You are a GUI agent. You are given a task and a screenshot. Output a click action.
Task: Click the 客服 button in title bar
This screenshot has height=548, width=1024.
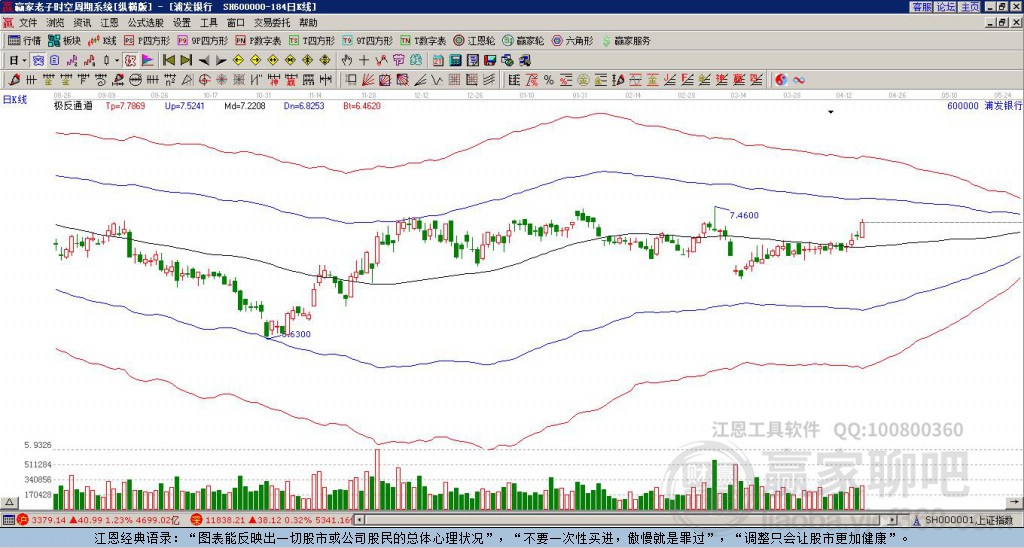point(921,7)
